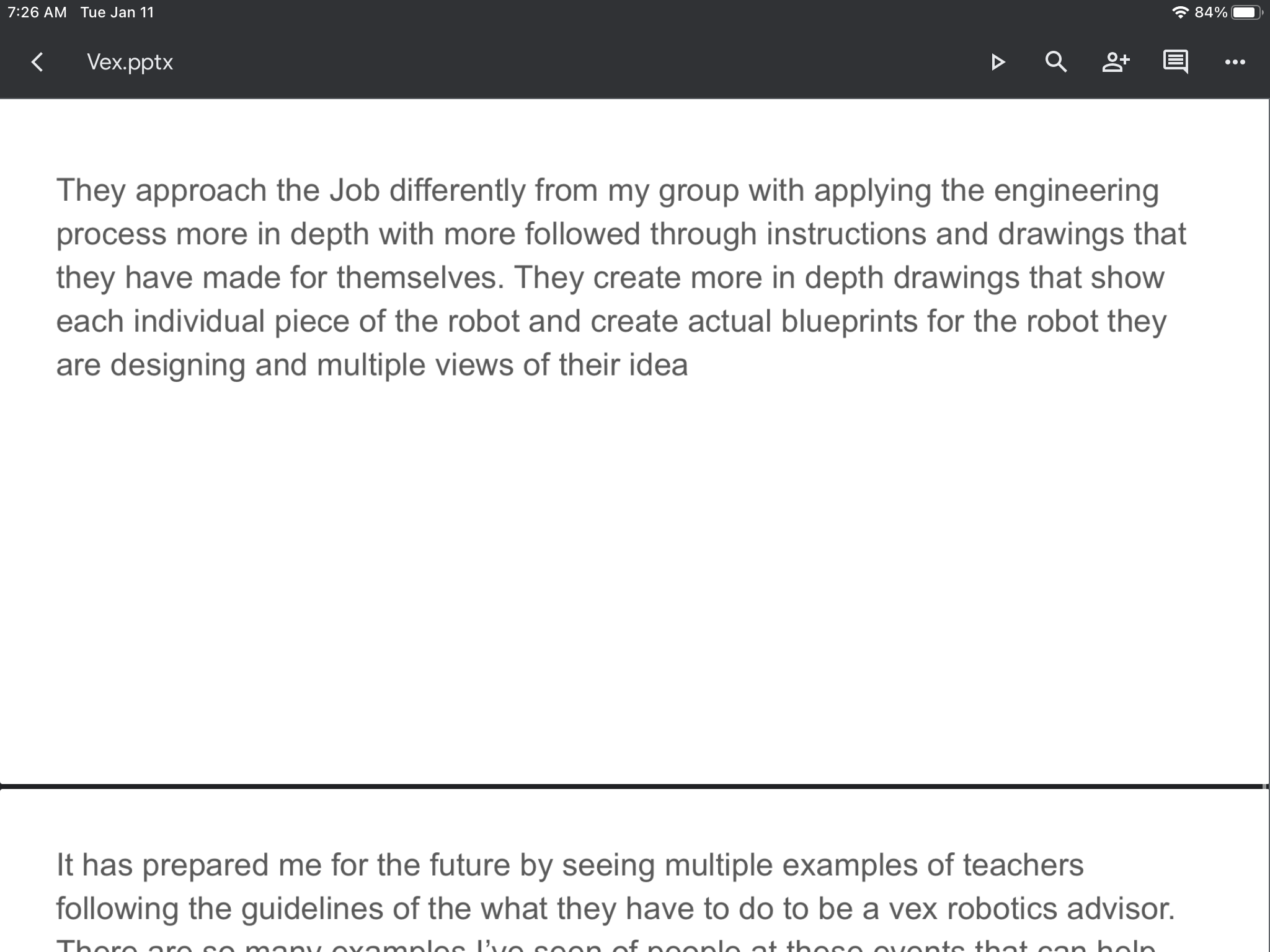Share the file via the add-person icon
The width and height of the screenshot is (1270, 952).
click(1116, 62)
